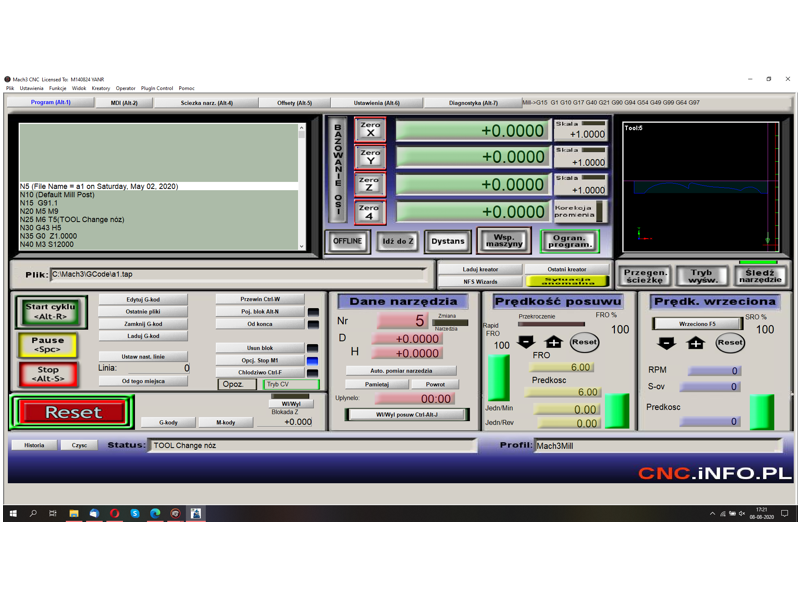The width and height of the screenshot is (800, 600).
Task: Open the Plik menu
Action: pyautogui.click(x=10, y=88)
